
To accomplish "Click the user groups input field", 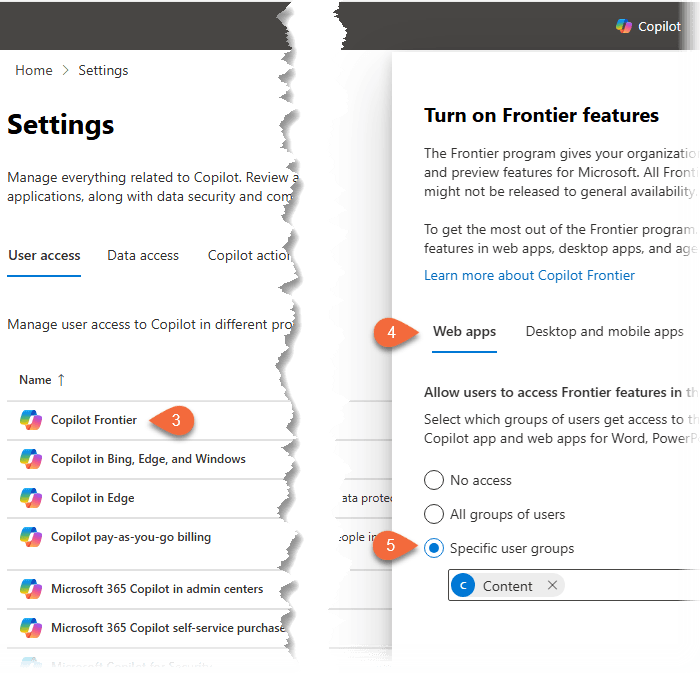I will (x=630, y=586).
